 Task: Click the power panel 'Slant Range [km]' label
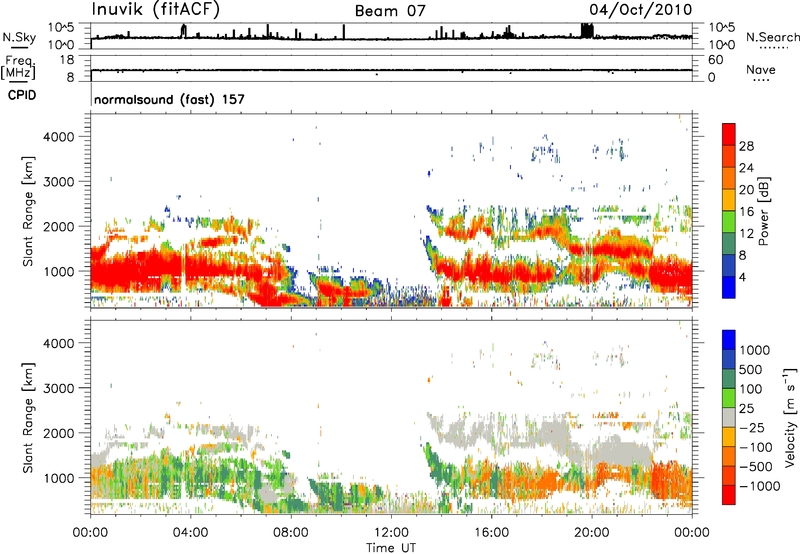28,211
